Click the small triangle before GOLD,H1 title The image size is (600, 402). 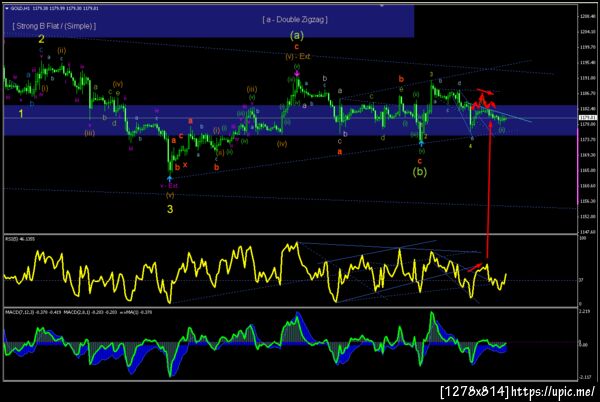pos(7,8)
